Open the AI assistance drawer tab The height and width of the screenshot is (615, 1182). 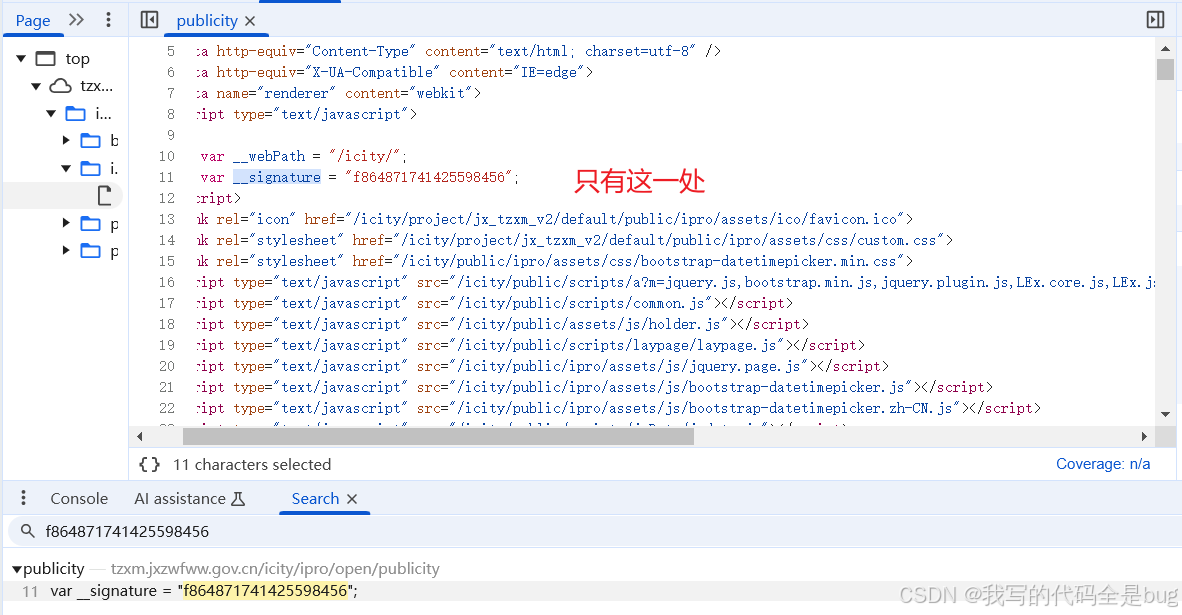[x=189, y=498]
